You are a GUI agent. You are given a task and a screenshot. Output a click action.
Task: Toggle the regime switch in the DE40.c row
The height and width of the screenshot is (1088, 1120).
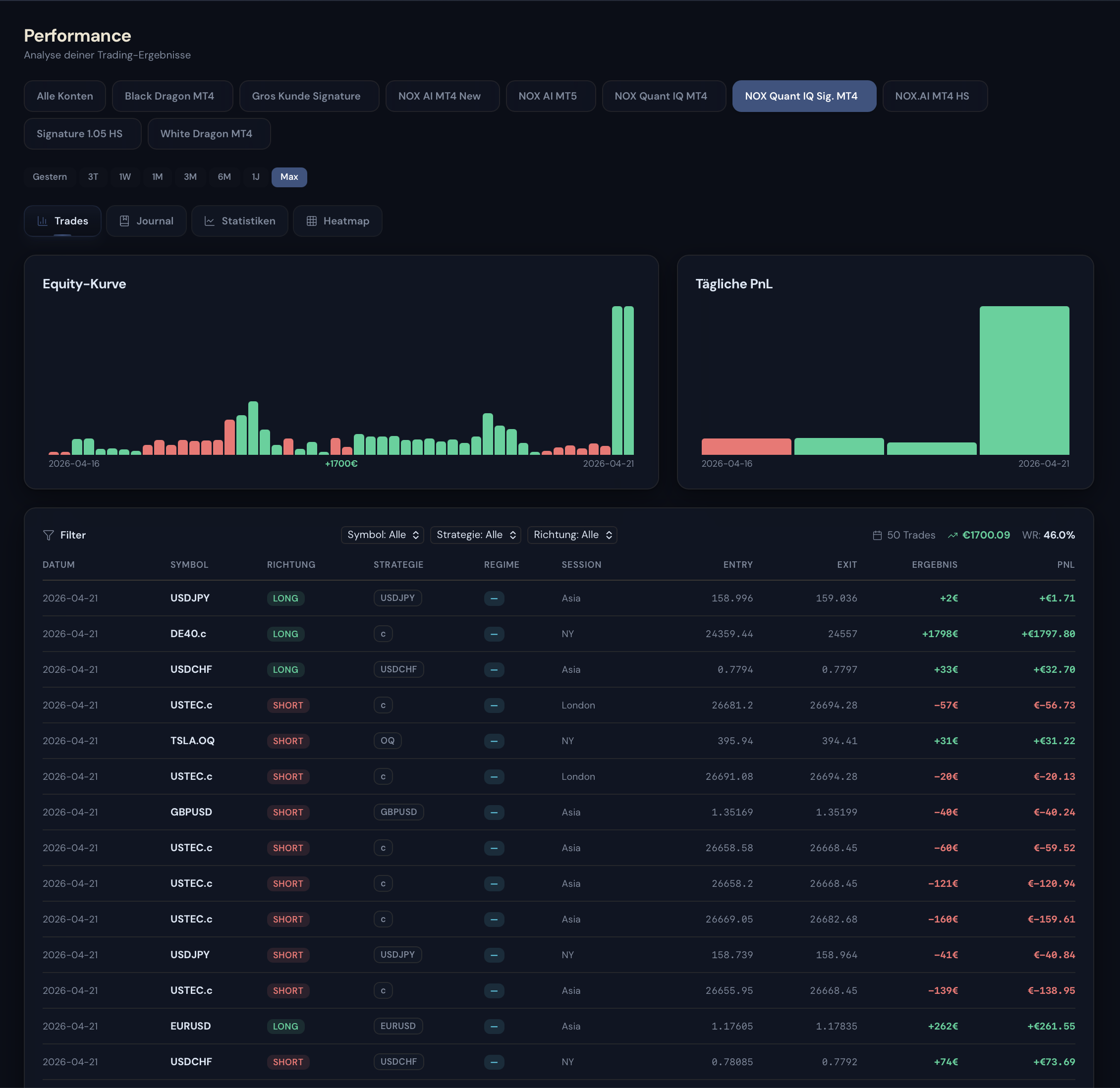pos(494,634)
